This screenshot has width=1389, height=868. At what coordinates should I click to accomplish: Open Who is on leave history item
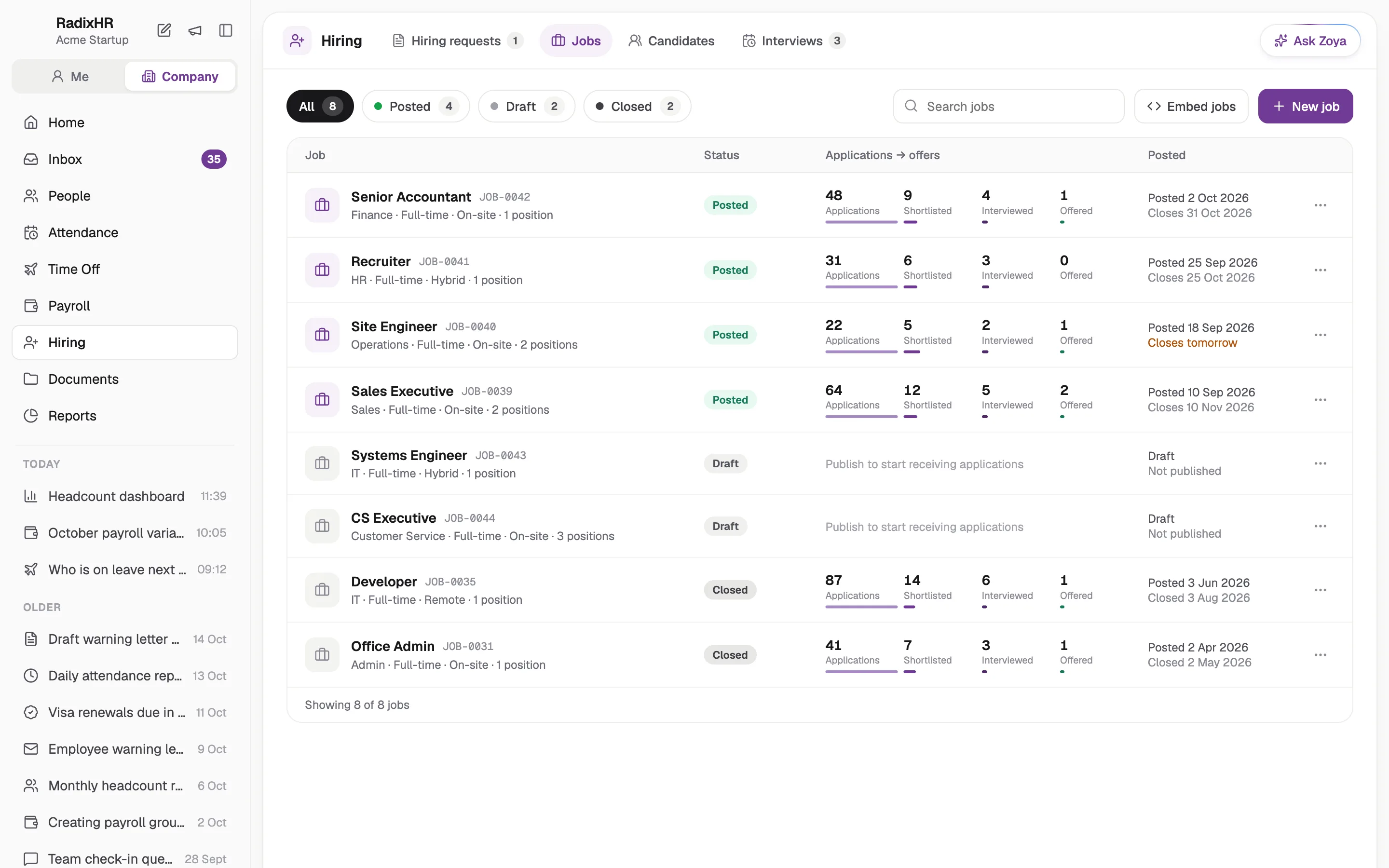(x=124, y=570)
